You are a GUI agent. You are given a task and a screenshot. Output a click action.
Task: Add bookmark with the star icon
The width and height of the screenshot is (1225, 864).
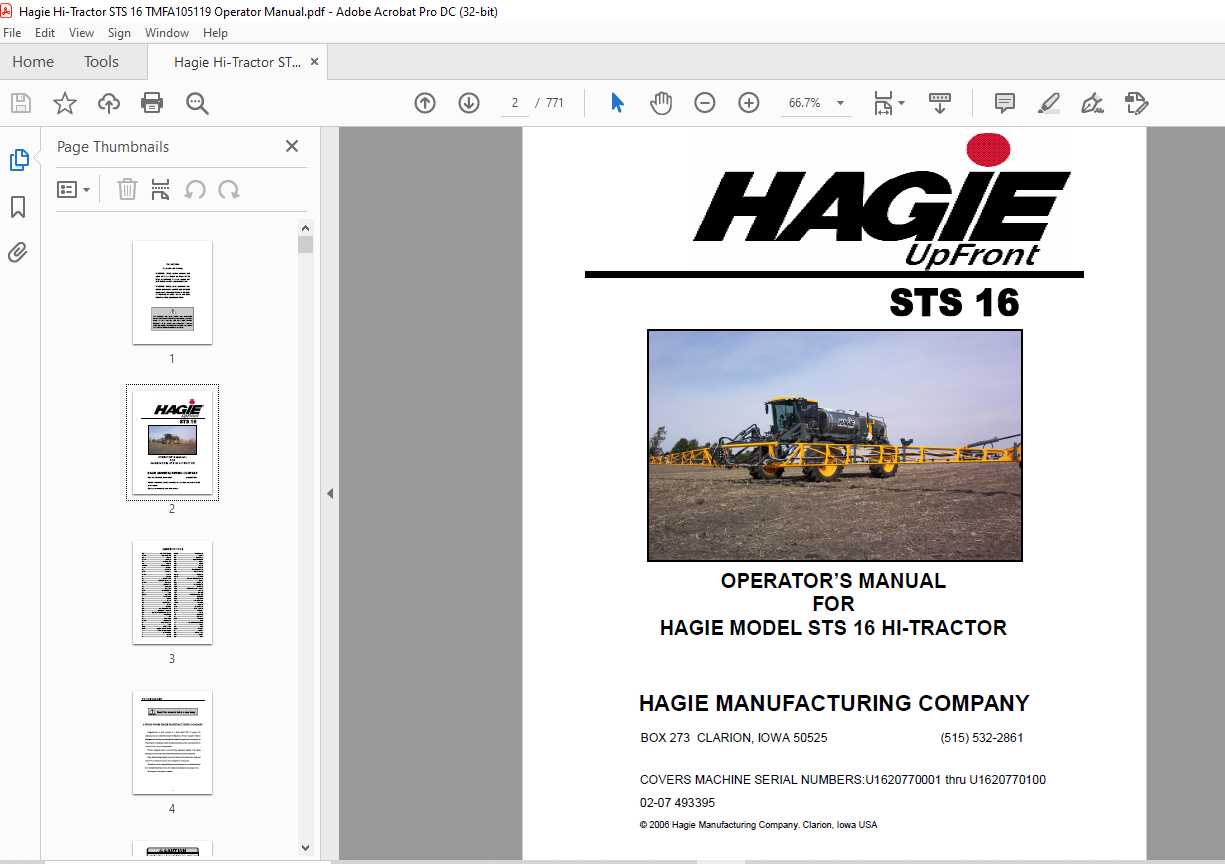(x=65, y=103)
